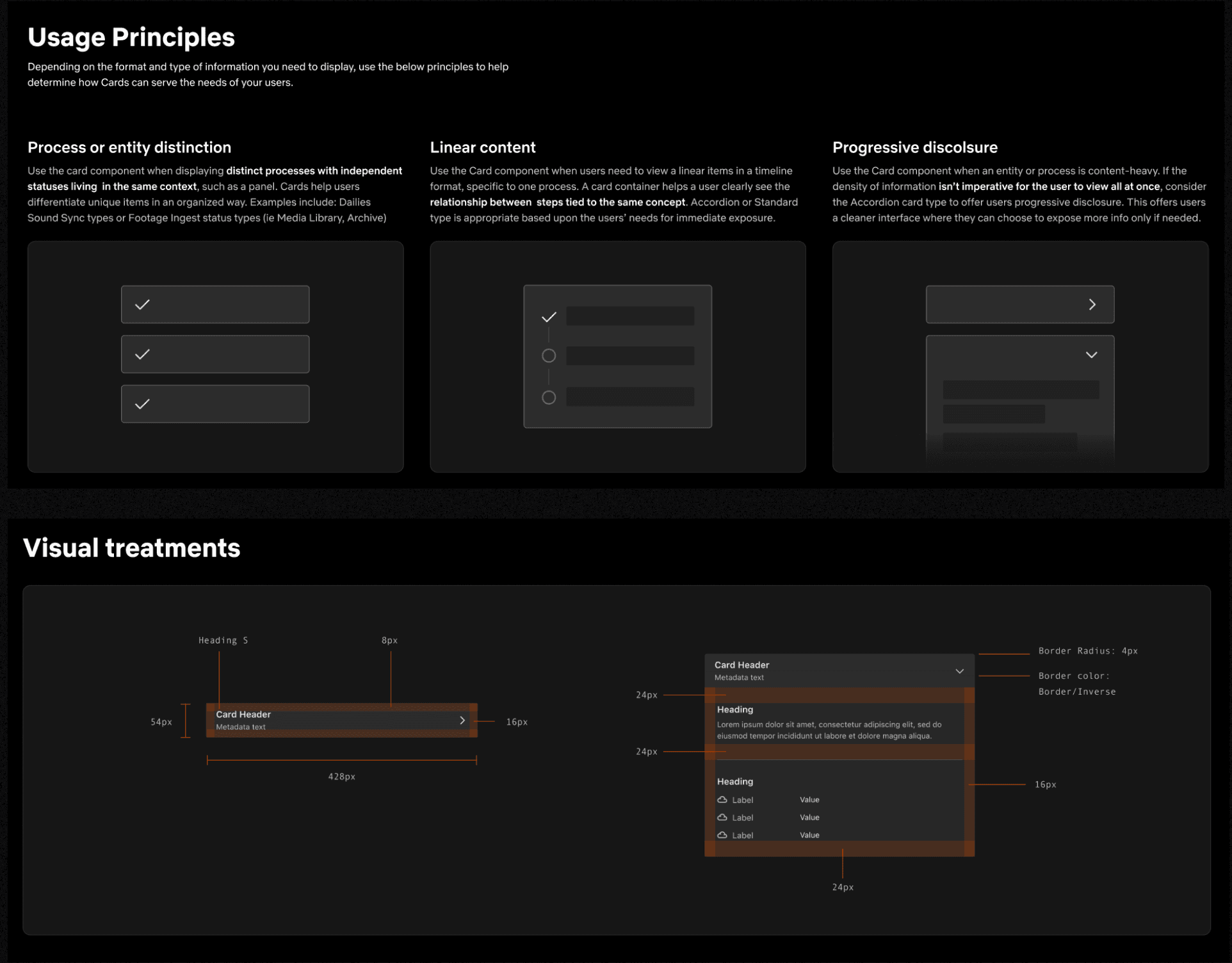The height and width of the screenshot is (963, 1232).
Task: Click the Process or entity distinction heading
Action: (129, 148)
